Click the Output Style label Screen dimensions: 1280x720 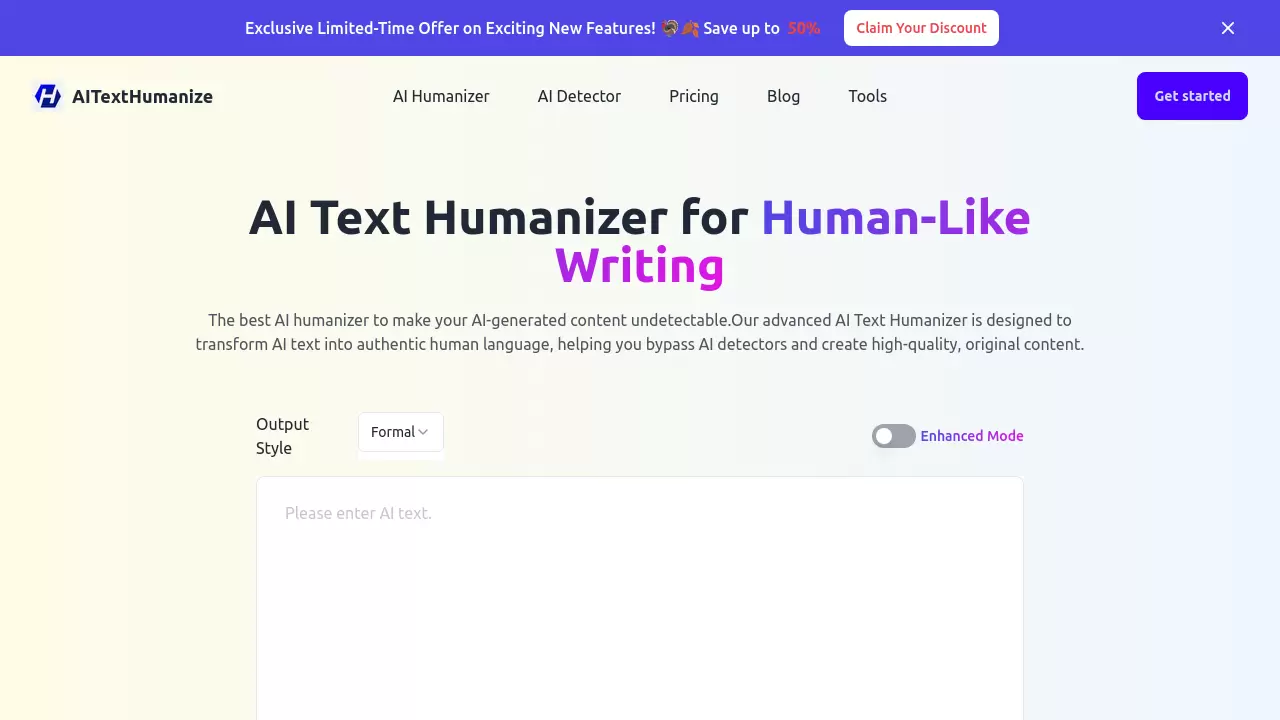[282, 436]
